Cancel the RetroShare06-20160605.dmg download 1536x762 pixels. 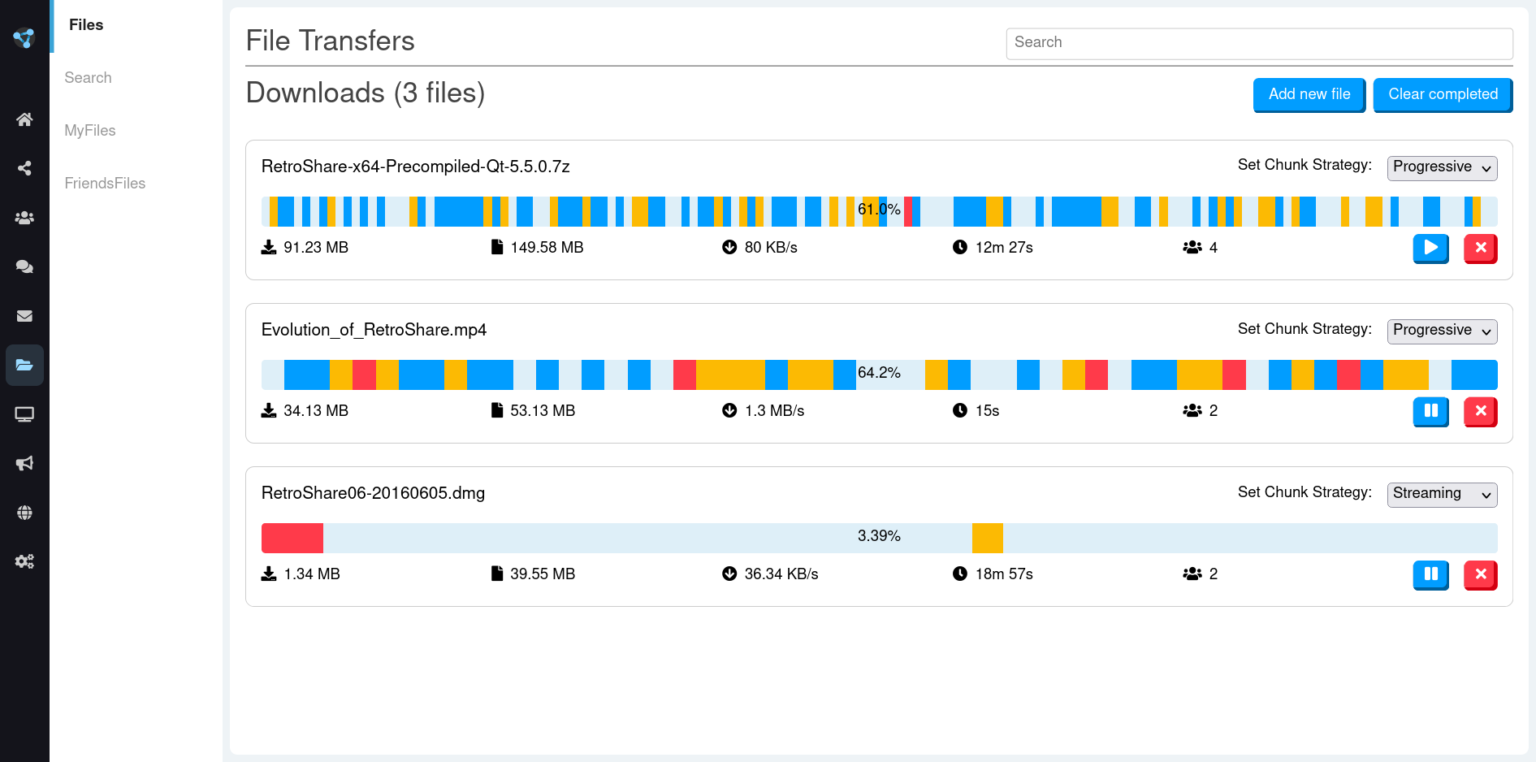[1481, 573]
